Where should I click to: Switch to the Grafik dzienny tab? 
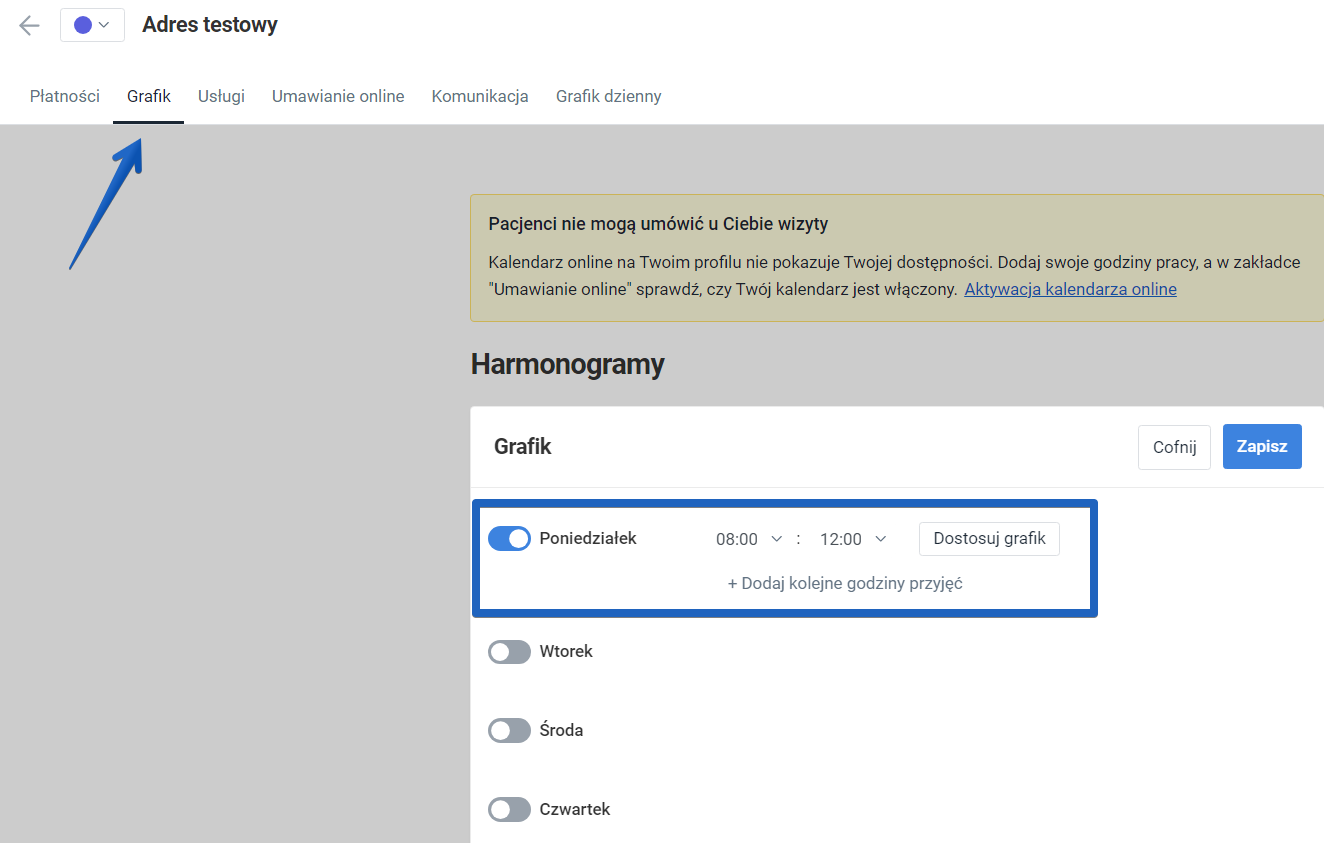(608, 96)
